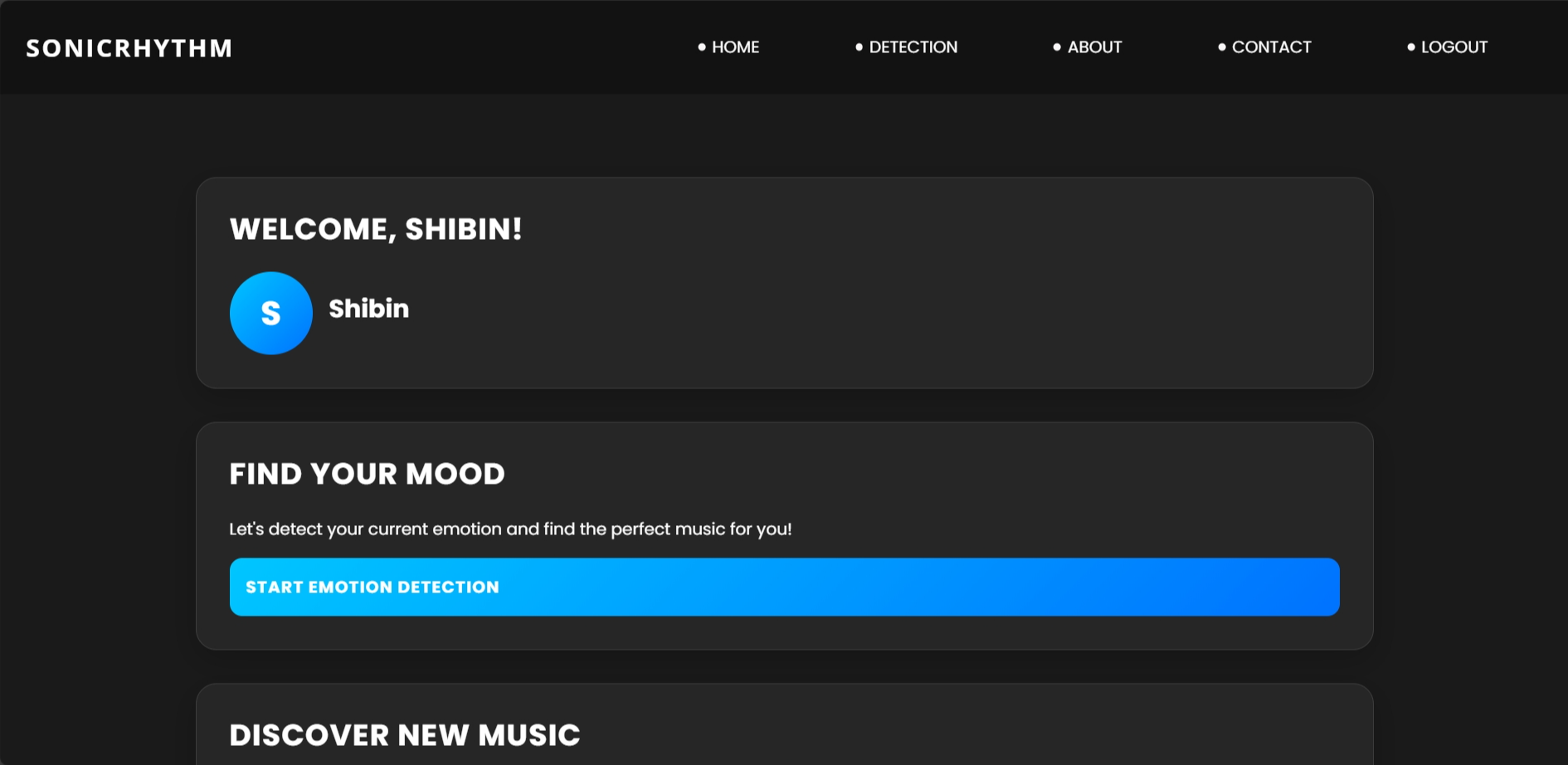This screenshot has height=765, width=1568.
Task: Click the bullet icon beside CONTACT
Action: tap(1221, 47)
